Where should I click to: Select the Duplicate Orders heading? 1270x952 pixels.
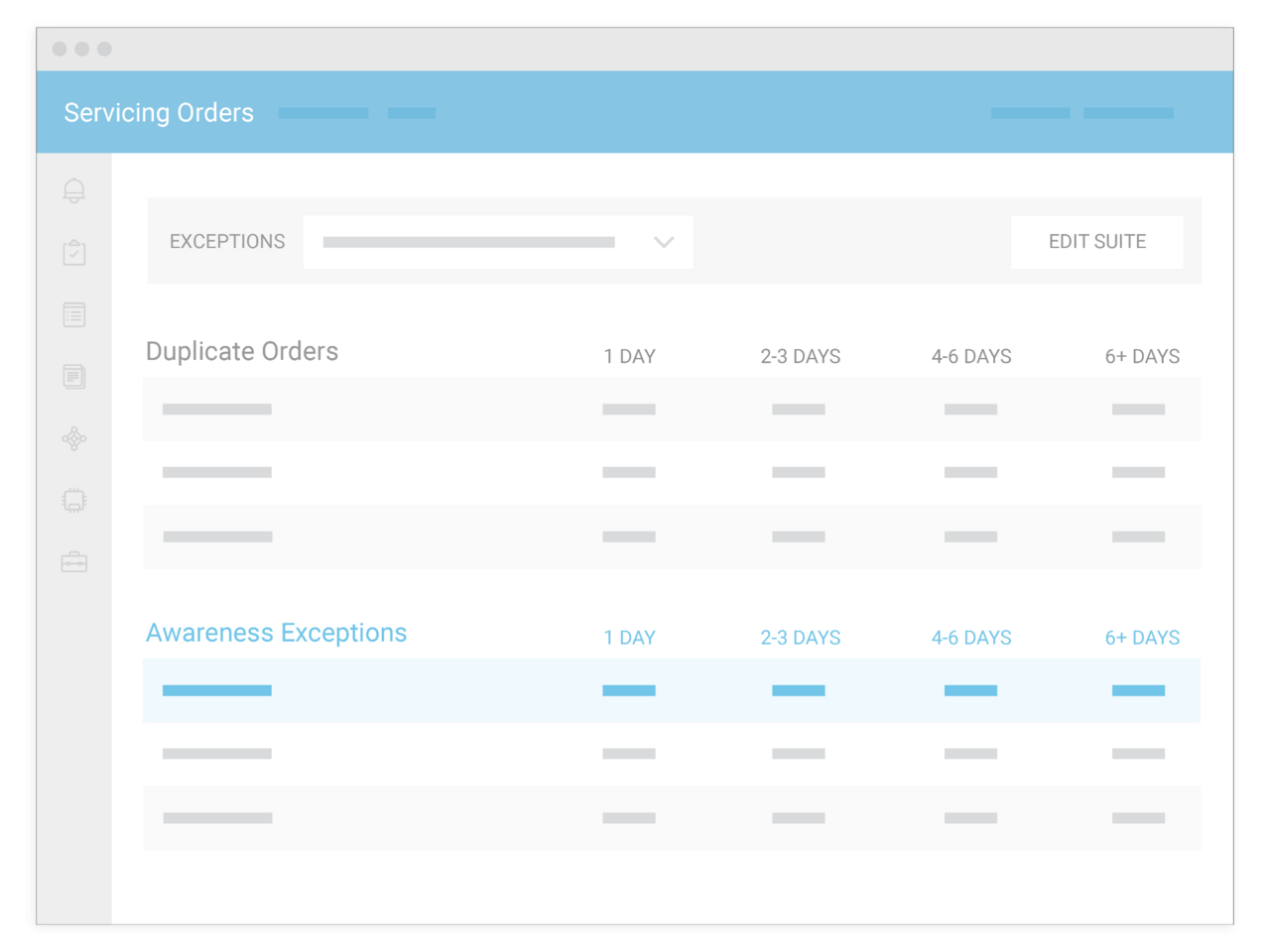coord(242,351)
